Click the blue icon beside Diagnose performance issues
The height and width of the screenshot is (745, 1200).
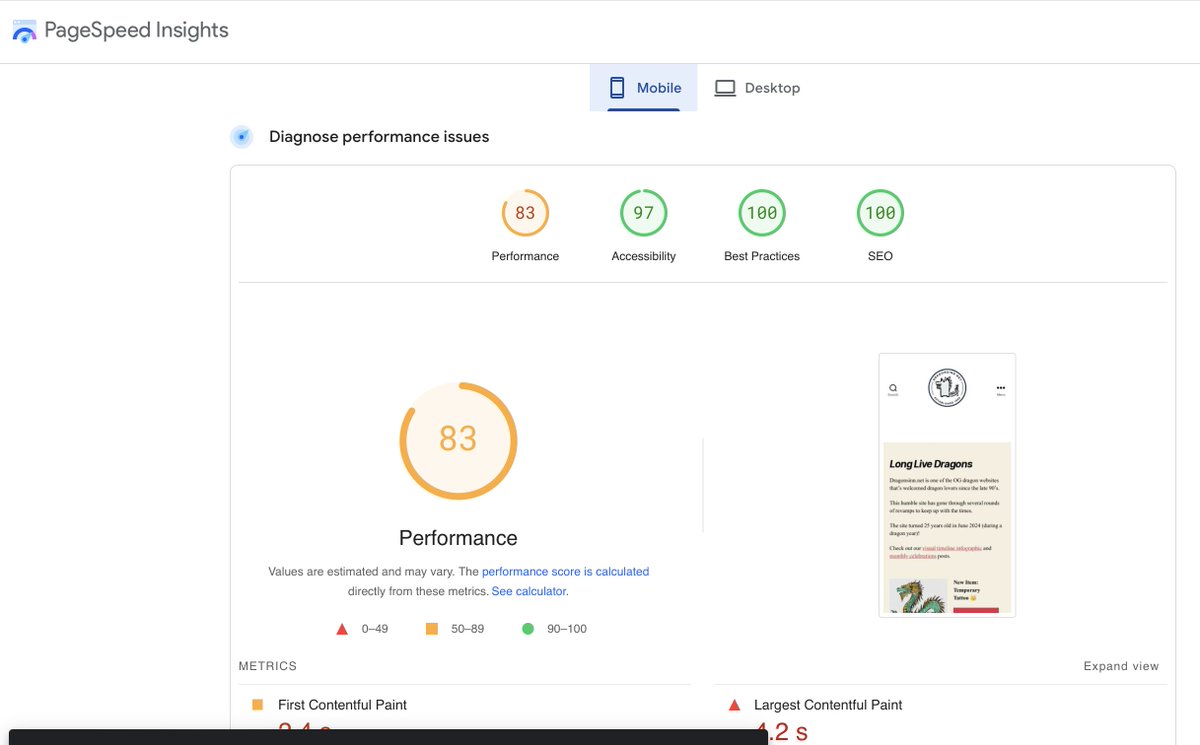(241, 136)
